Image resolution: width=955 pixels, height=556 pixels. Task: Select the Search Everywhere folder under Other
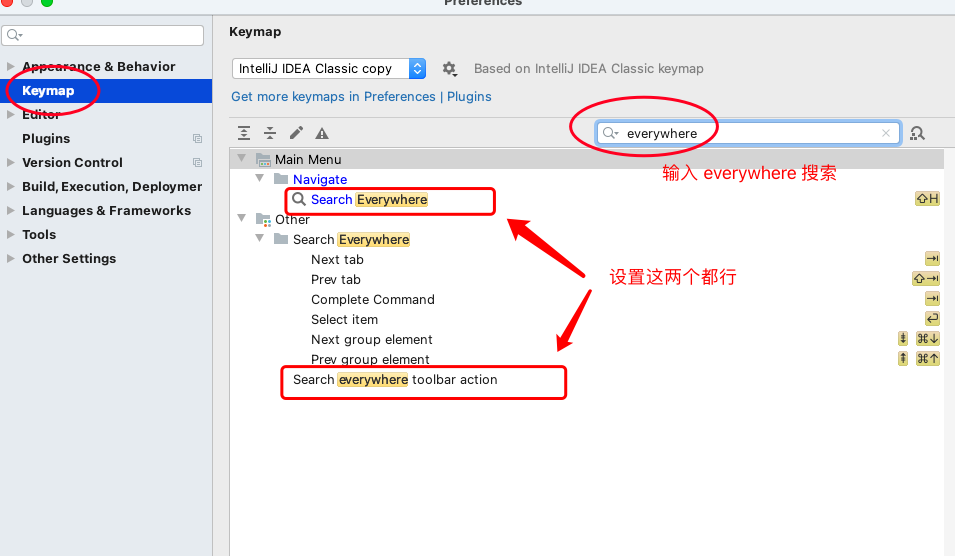tap(351, 239)
